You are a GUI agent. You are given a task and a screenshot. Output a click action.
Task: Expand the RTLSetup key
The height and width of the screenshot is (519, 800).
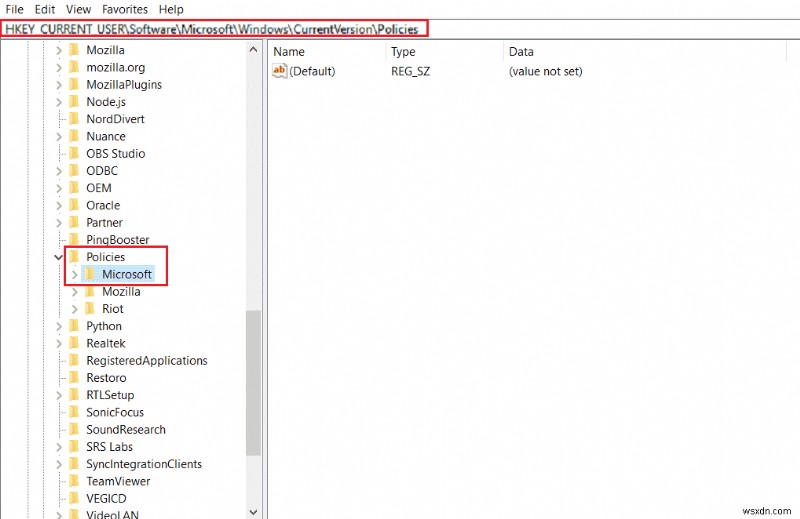(x=59, y=396)
